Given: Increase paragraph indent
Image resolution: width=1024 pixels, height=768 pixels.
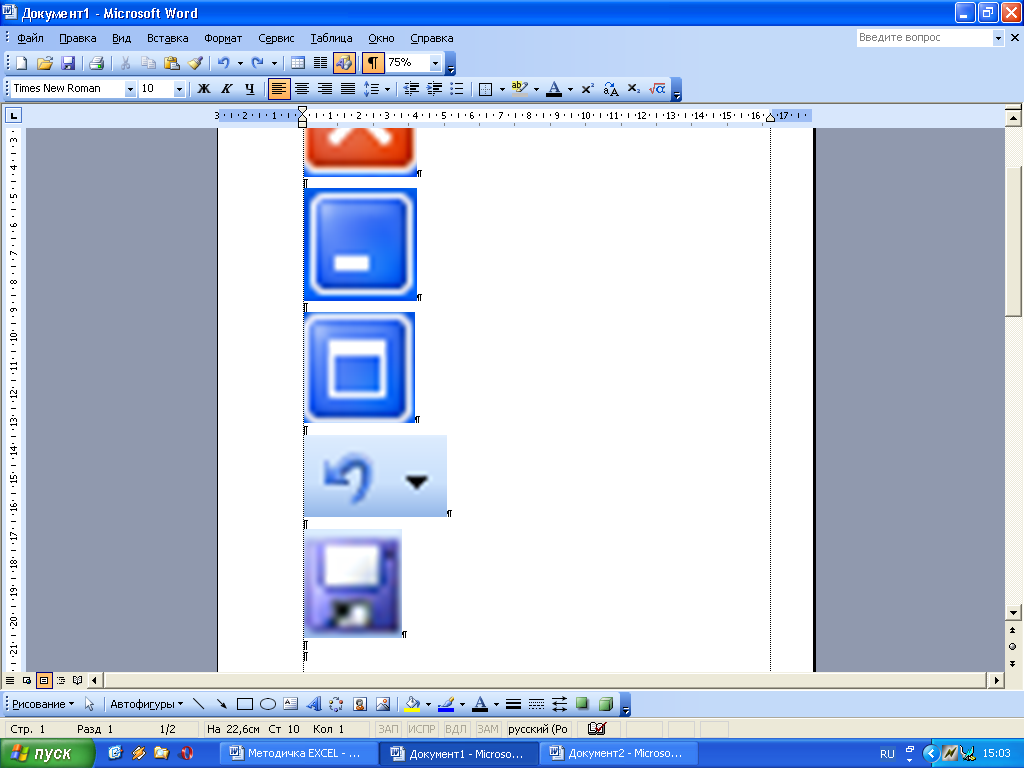Looking at the screenshot, I should click(434, 89).
